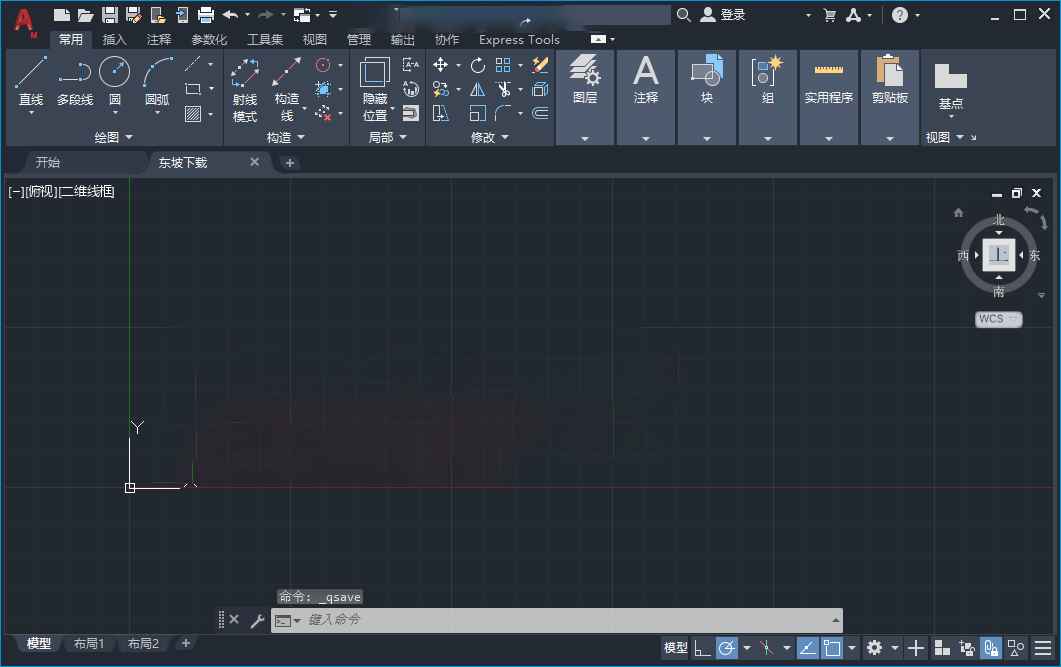This screenshot has height=667, width=1061.
Task: Open the WCS coordinate system dropdown
Action: pyautogui.click(x=999, y=319)
